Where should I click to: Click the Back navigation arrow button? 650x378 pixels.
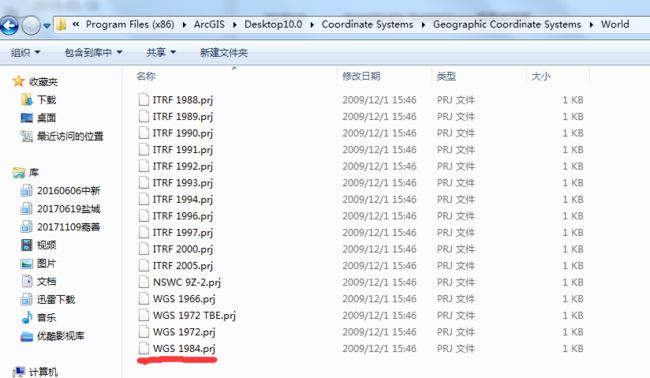9,26
